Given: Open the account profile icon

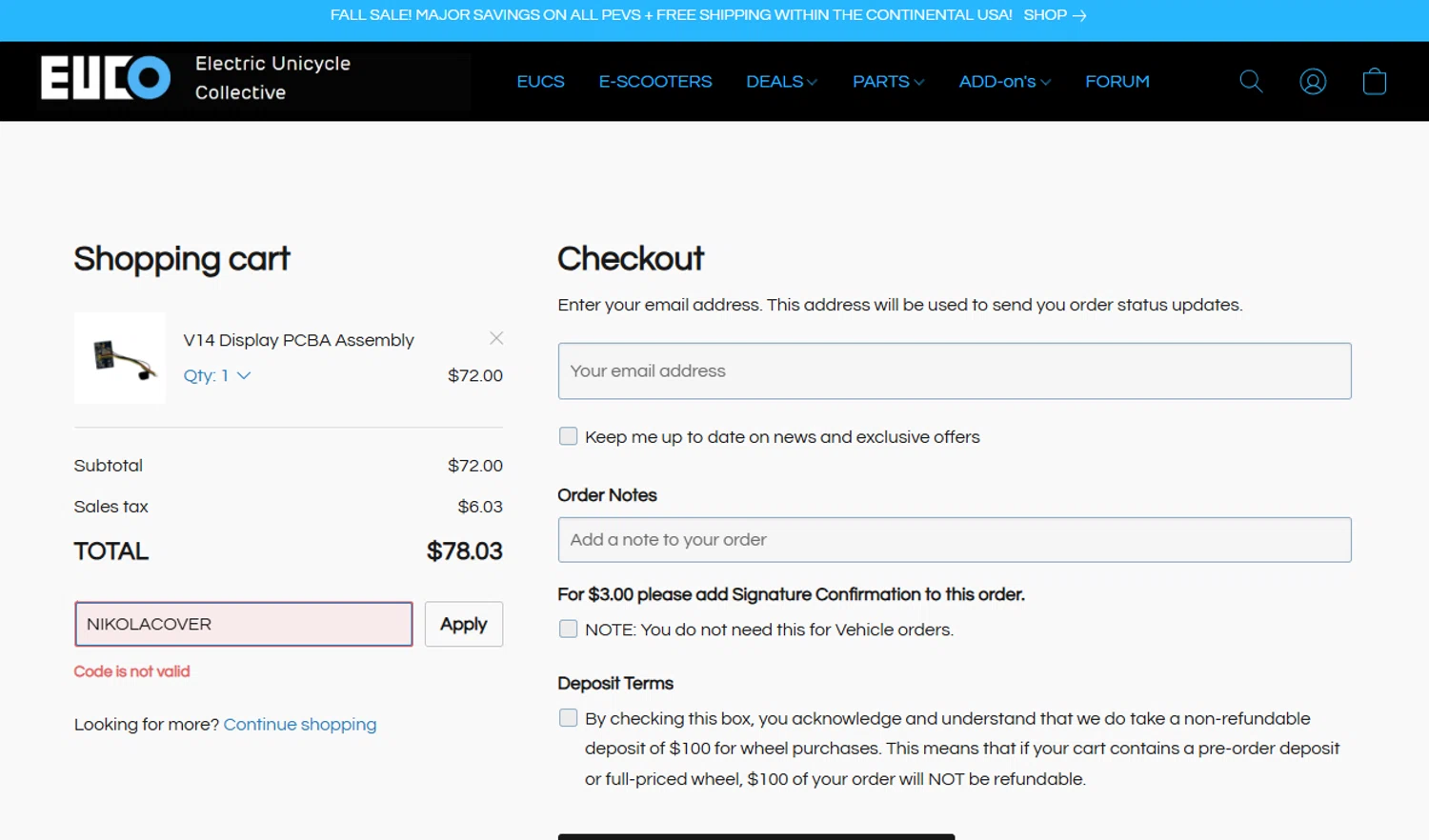Looking at the screenshot, I should tap(1313, 82).
